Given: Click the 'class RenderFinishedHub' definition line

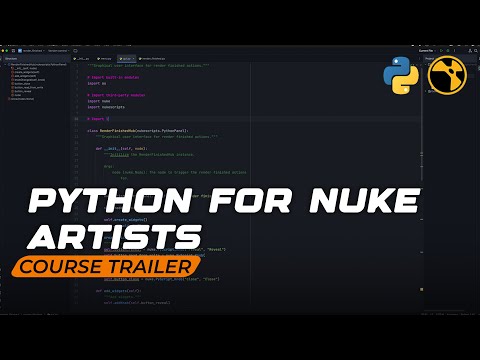Looking at the screenshot, I should coord(138,131).
